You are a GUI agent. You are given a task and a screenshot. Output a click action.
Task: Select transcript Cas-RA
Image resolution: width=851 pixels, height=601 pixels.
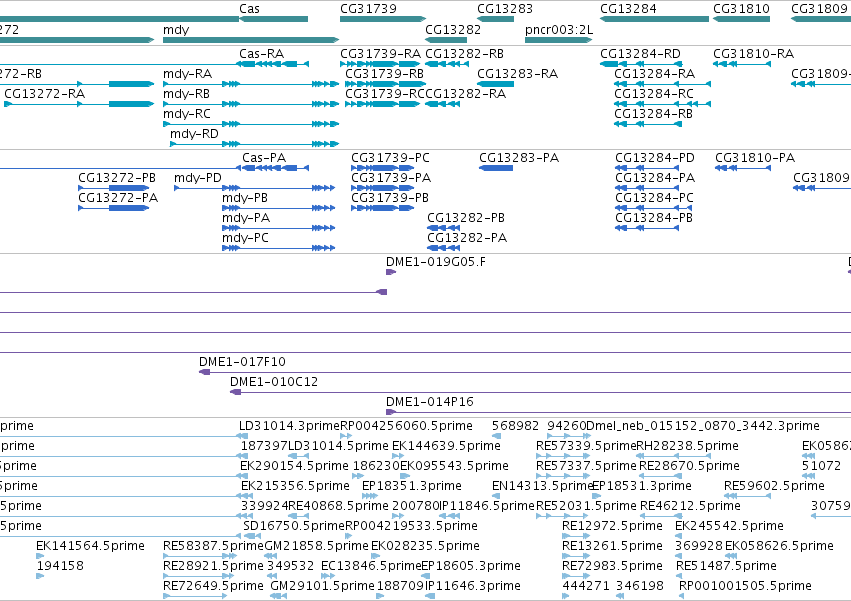[262, 54]
